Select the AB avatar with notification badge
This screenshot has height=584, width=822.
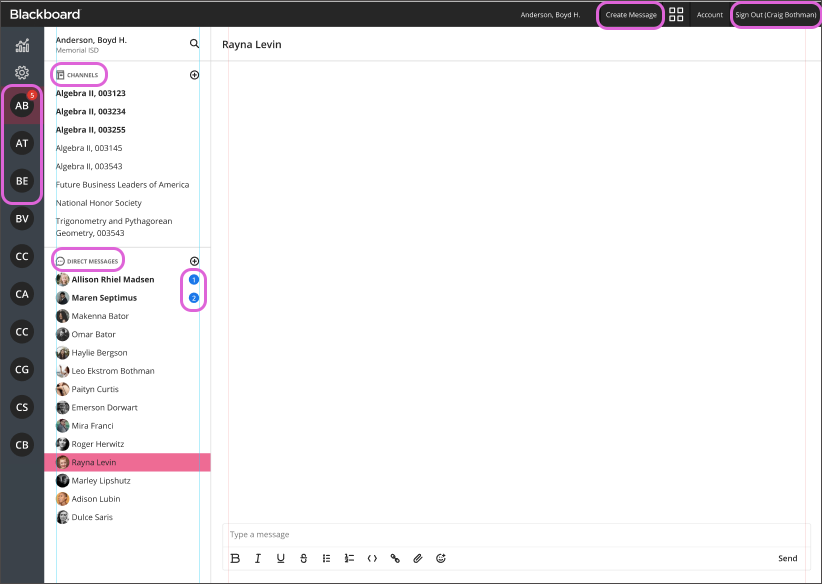[22, 105]
